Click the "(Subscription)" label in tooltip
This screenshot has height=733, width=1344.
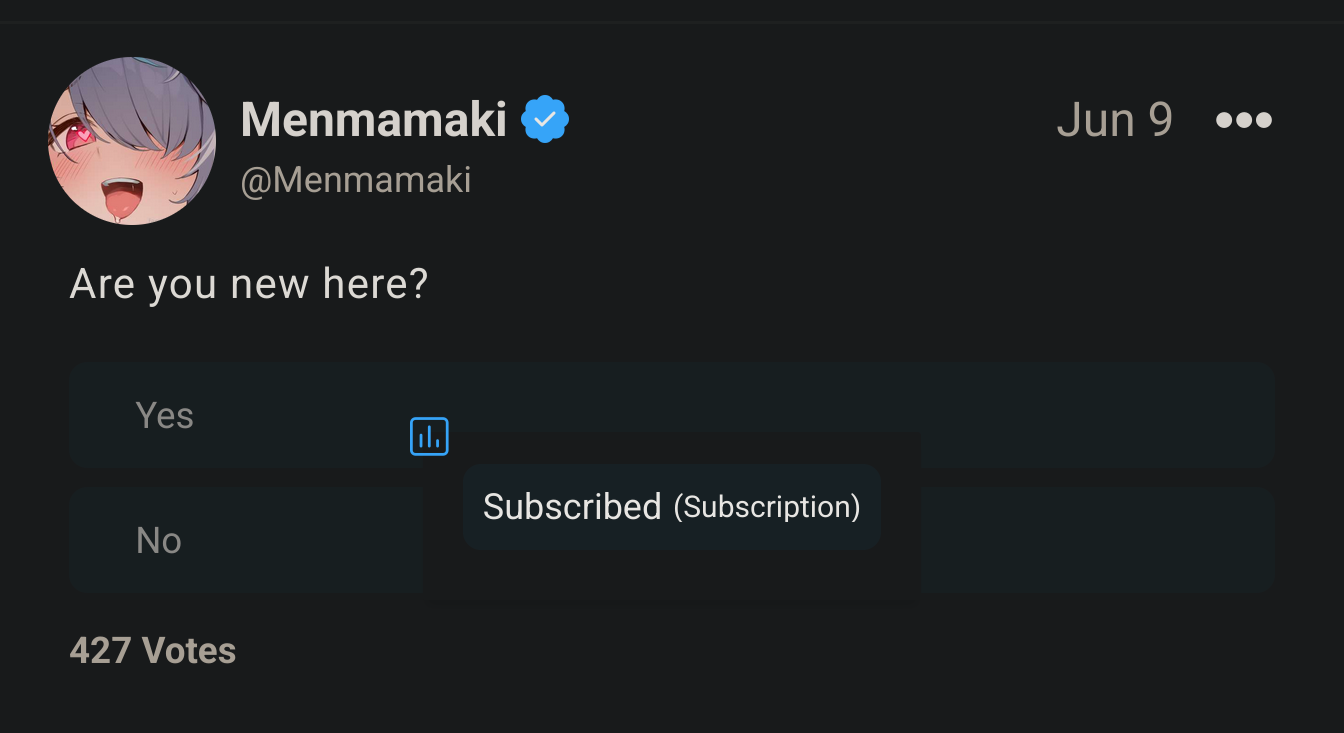click(x=767, y=507)
